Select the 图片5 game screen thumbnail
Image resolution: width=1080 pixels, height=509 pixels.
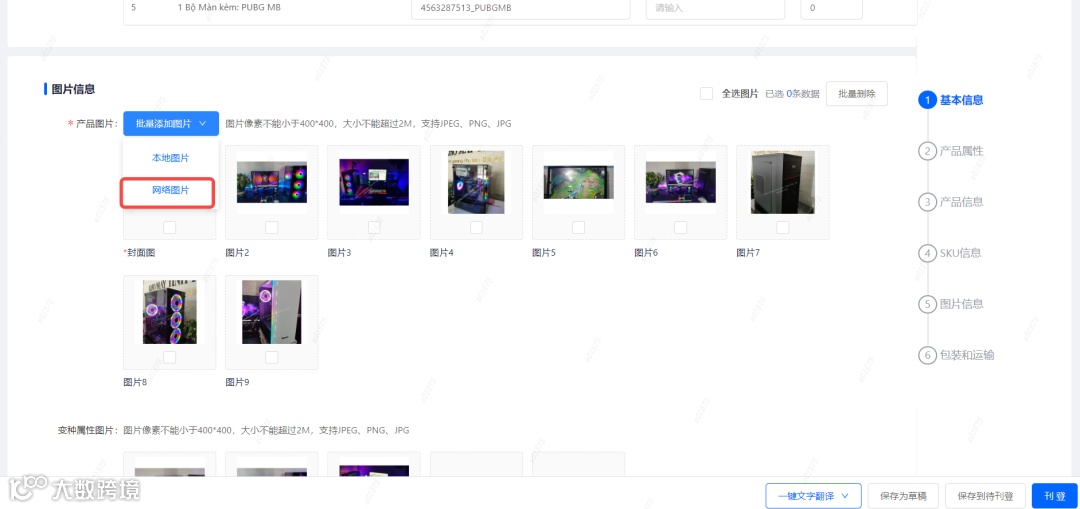click(x=578, y=182)
